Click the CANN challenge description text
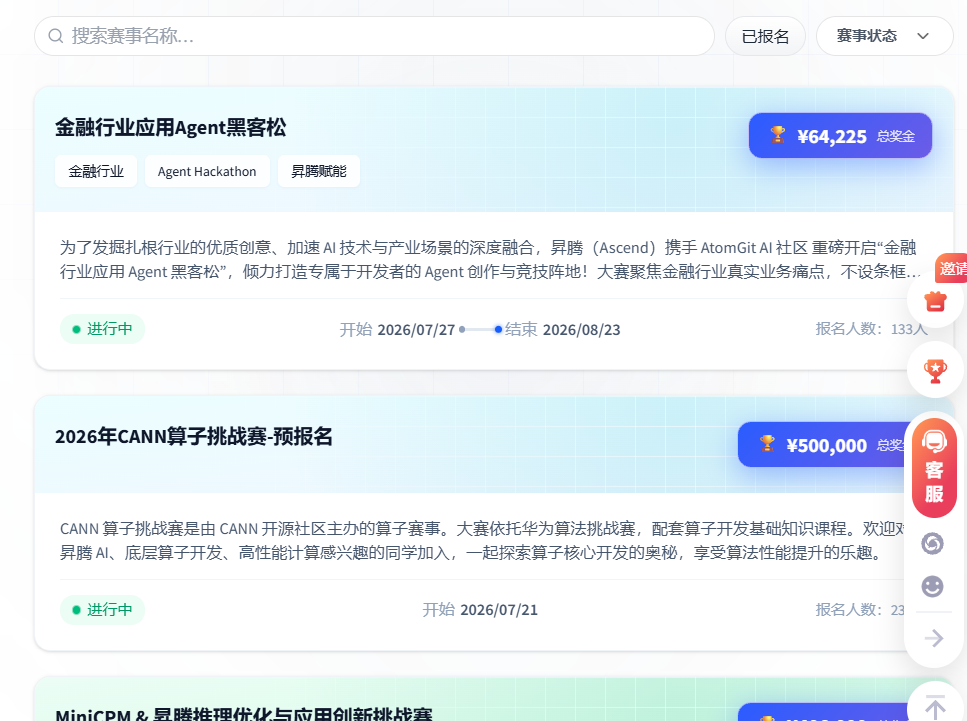The width and height of the screenshot is (967, 721). click(482, 540)
